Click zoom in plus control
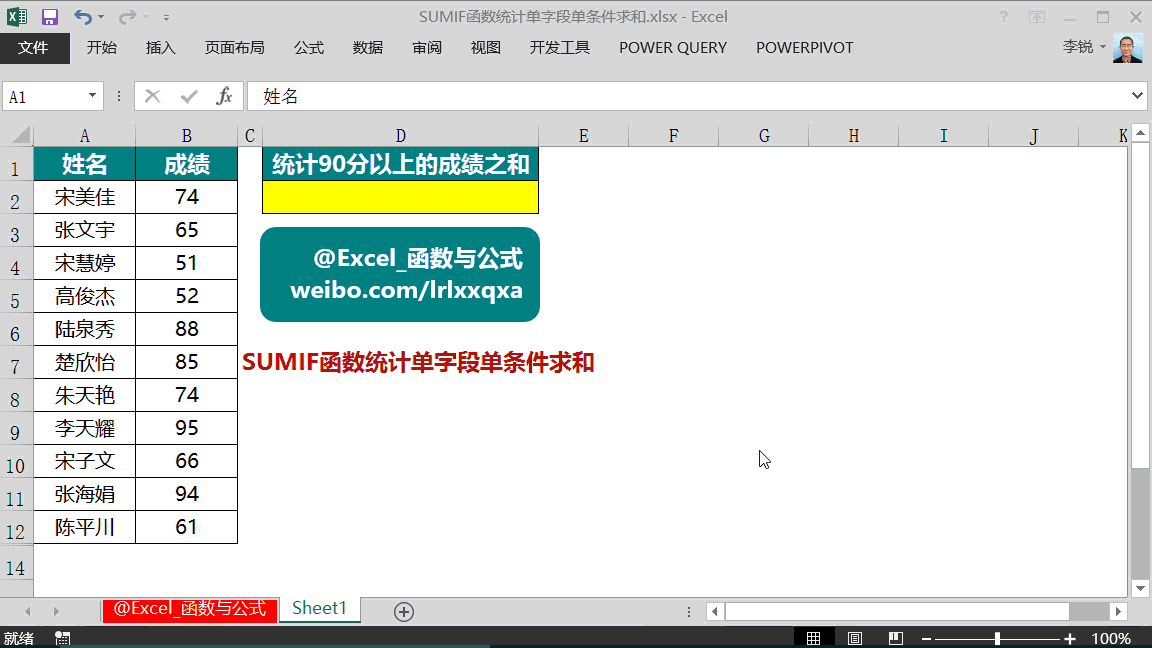 click(x=1069, y=637)
